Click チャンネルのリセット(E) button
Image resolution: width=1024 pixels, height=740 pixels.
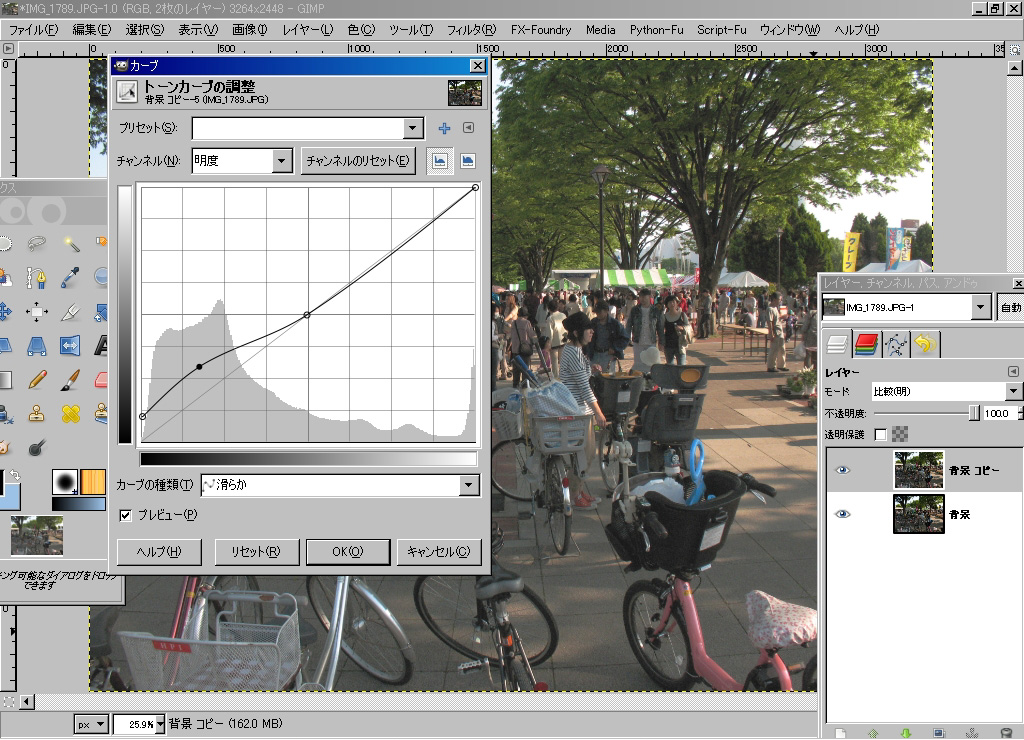358,161
